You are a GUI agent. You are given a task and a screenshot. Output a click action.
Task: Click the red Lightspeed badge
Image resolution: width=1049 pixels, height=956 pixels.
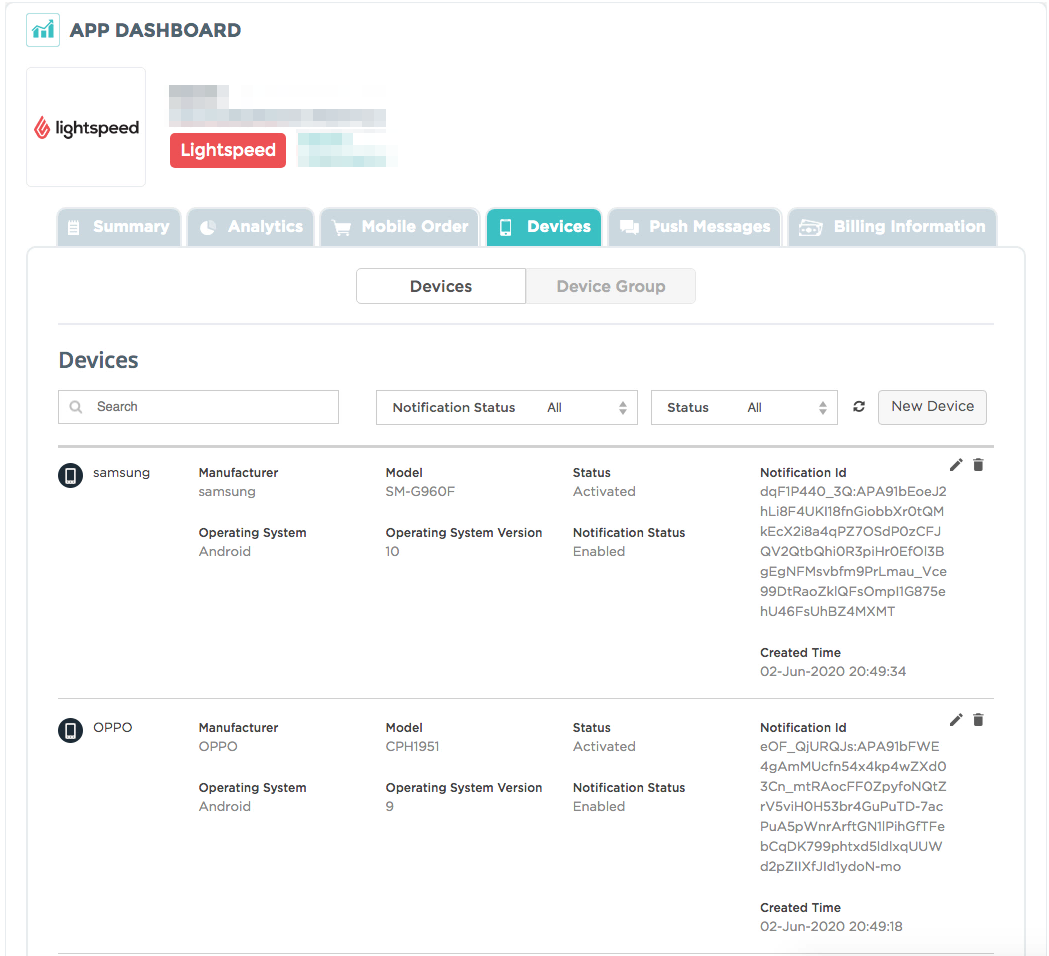(227, 150)
